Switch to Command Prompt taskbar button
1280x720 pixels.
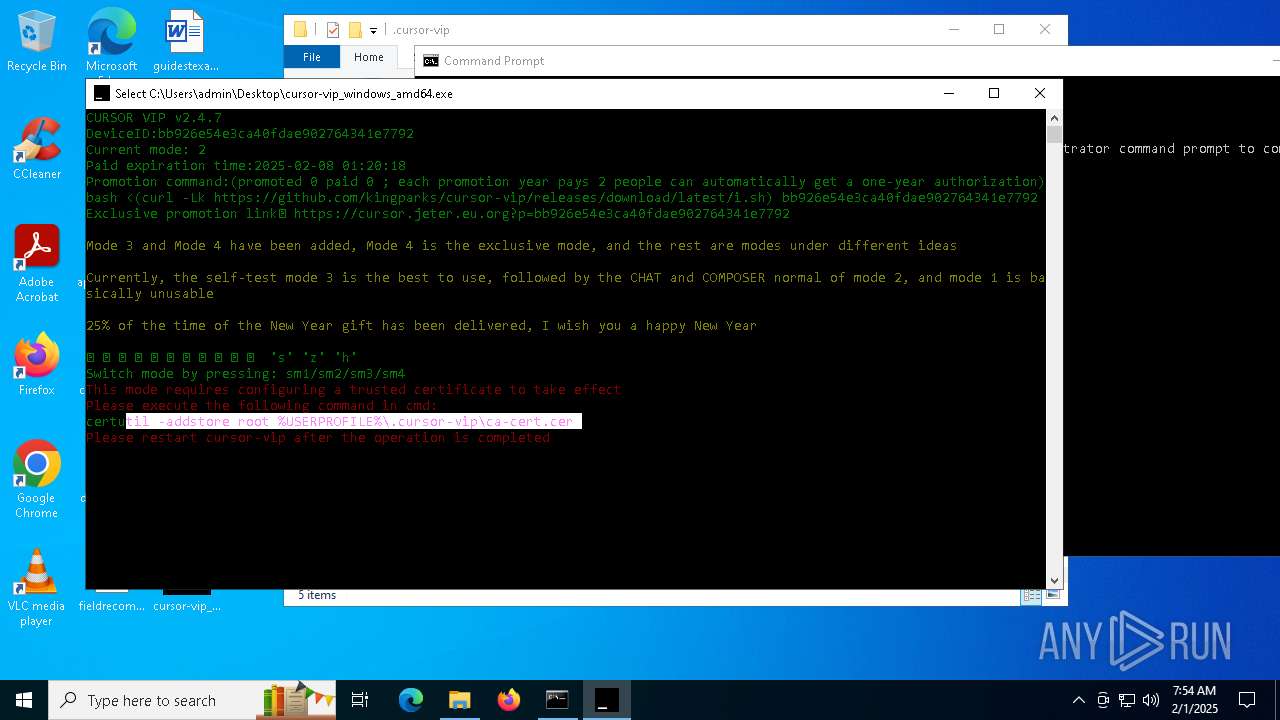coord(557,700)
